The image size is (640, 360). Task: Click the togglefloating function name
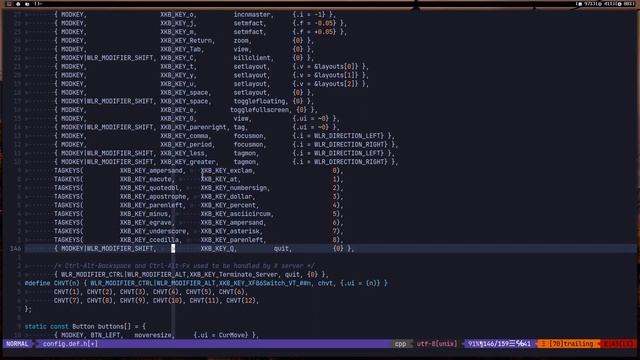pyautogui.click(x=259, y=101)
